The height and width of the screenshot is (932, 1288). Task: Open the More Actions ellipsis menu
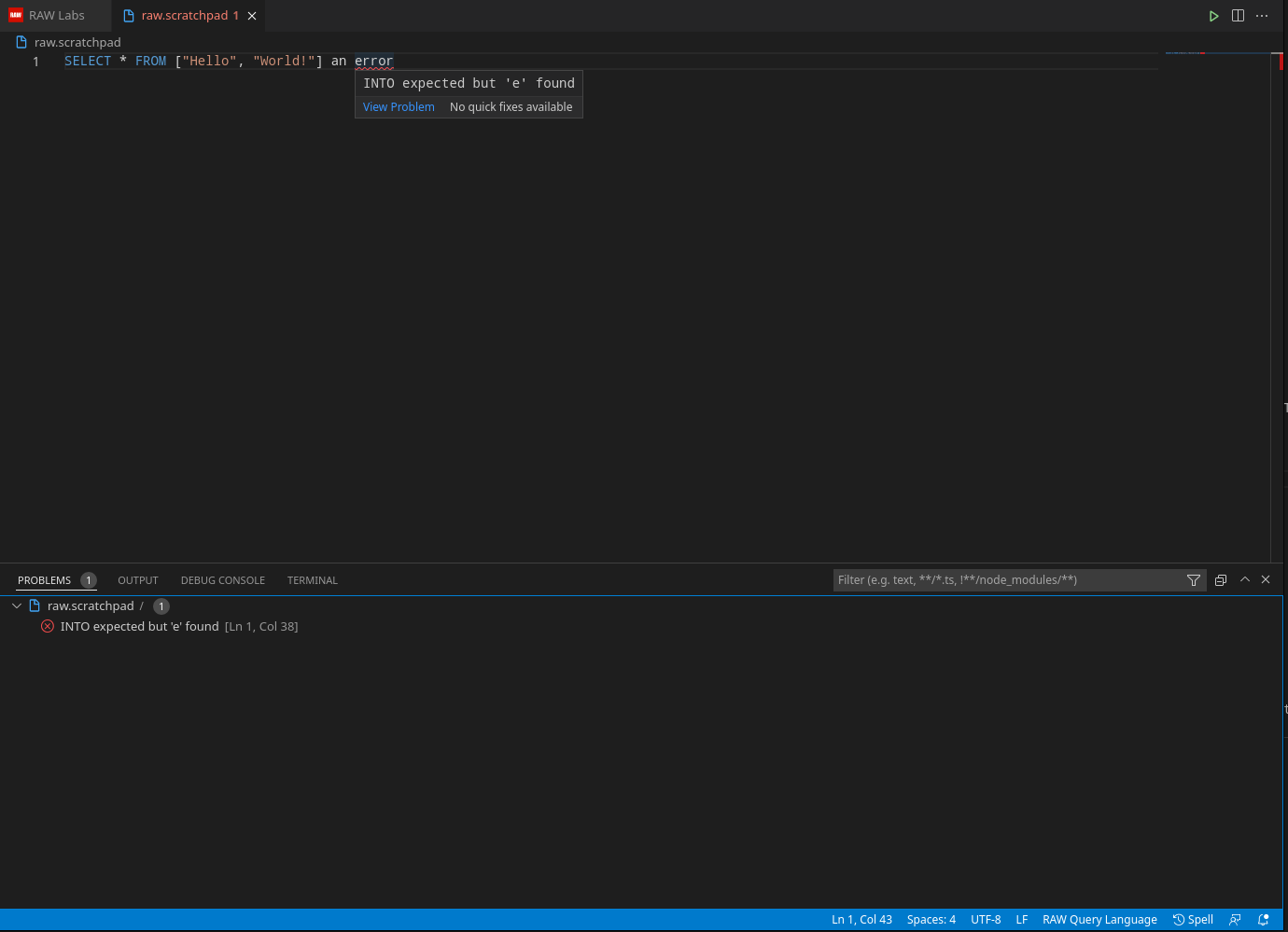coord(1262,16)
